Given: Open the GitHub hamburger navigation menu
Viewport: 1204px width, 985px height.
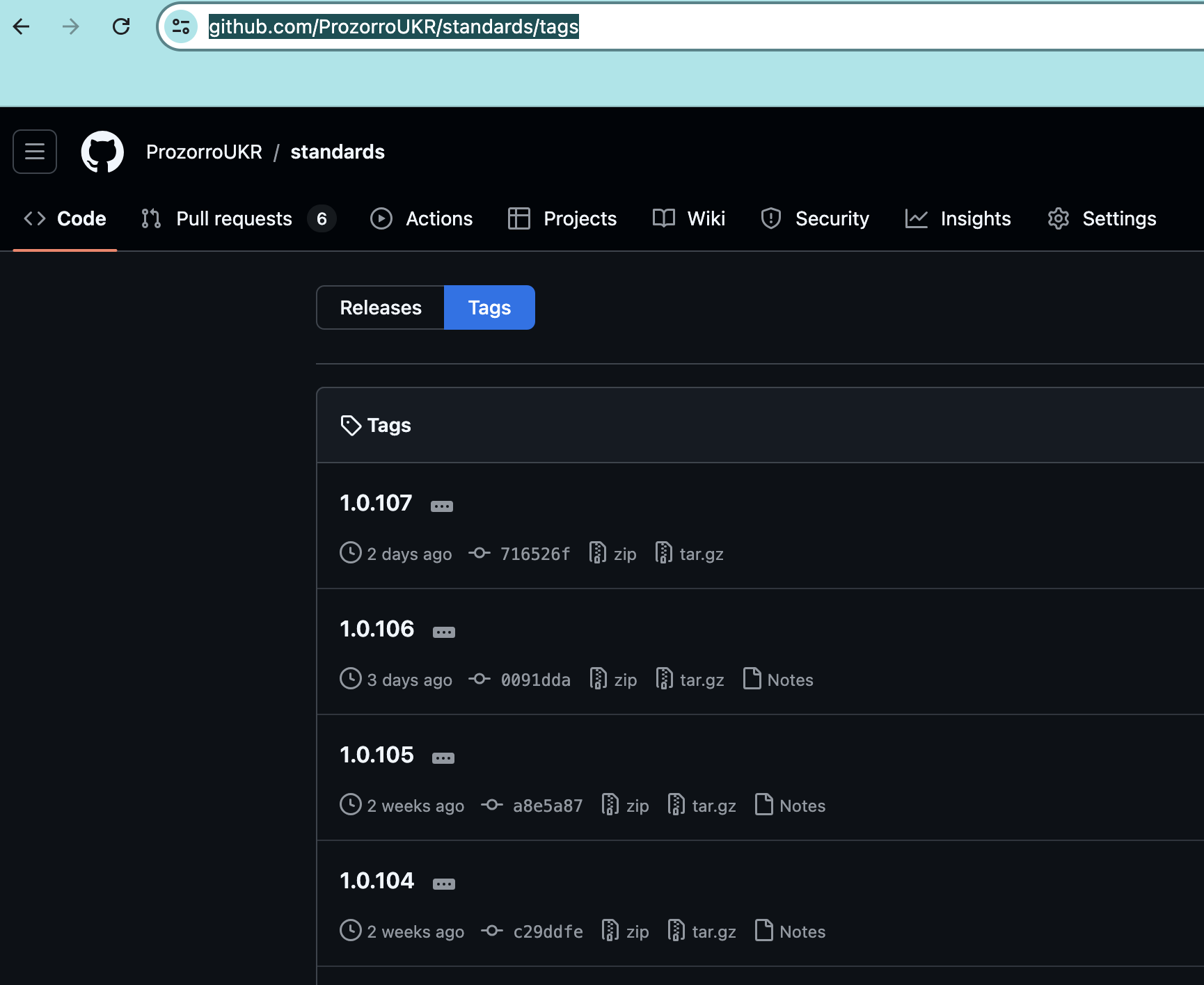Looking at the screenshot, I should 35,152.
